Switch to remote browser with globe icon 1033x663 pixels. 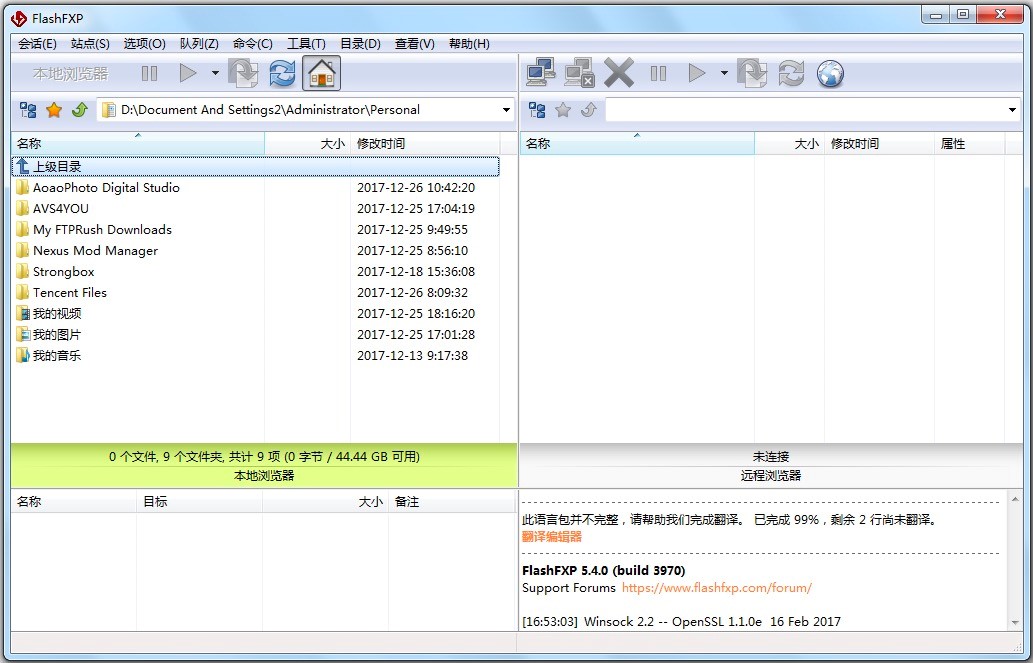pyautogui.click(x=830, y=73)
